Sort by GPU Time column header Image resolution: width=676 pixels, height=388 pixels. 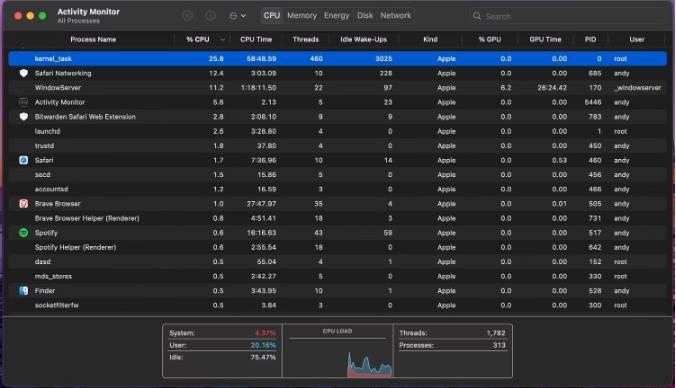point(545,39)
